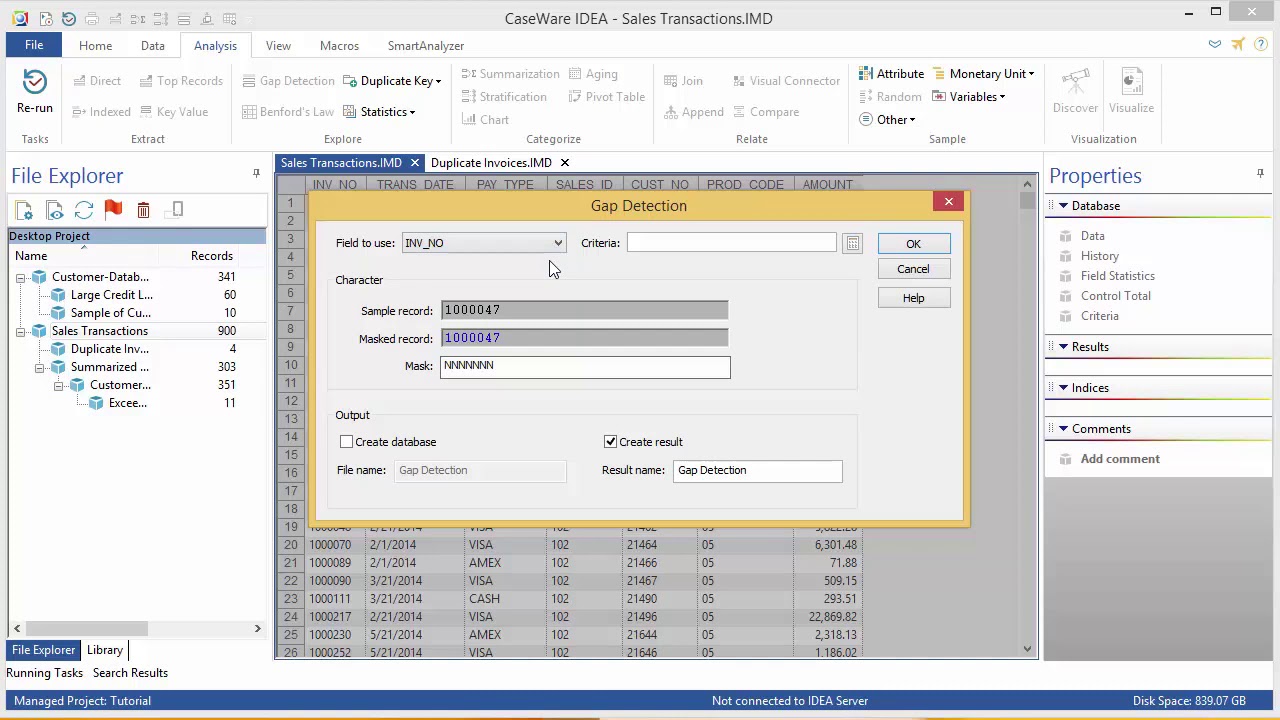Open the equation editor next to Criteria
Image resolution: width=1280 pixels, height=720 pixels.
click(852, 243)
